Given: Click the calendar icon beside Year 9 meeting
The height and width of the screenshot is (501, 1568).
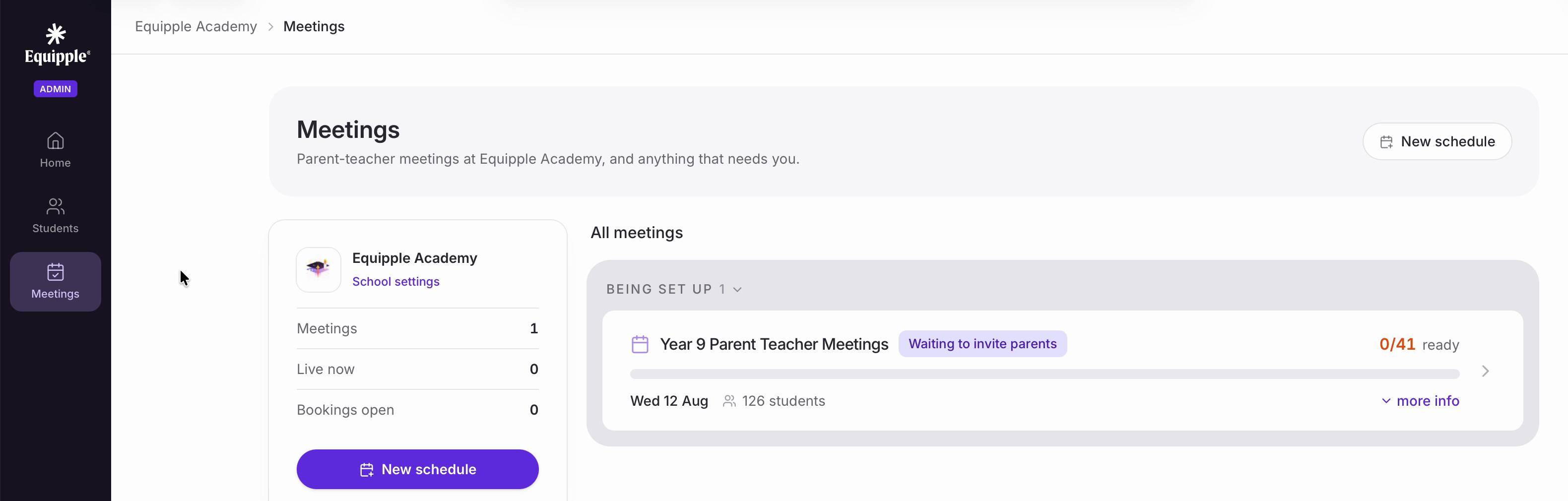Looking at the screenshot, I should pyautogui.click(x=640, y=345).
